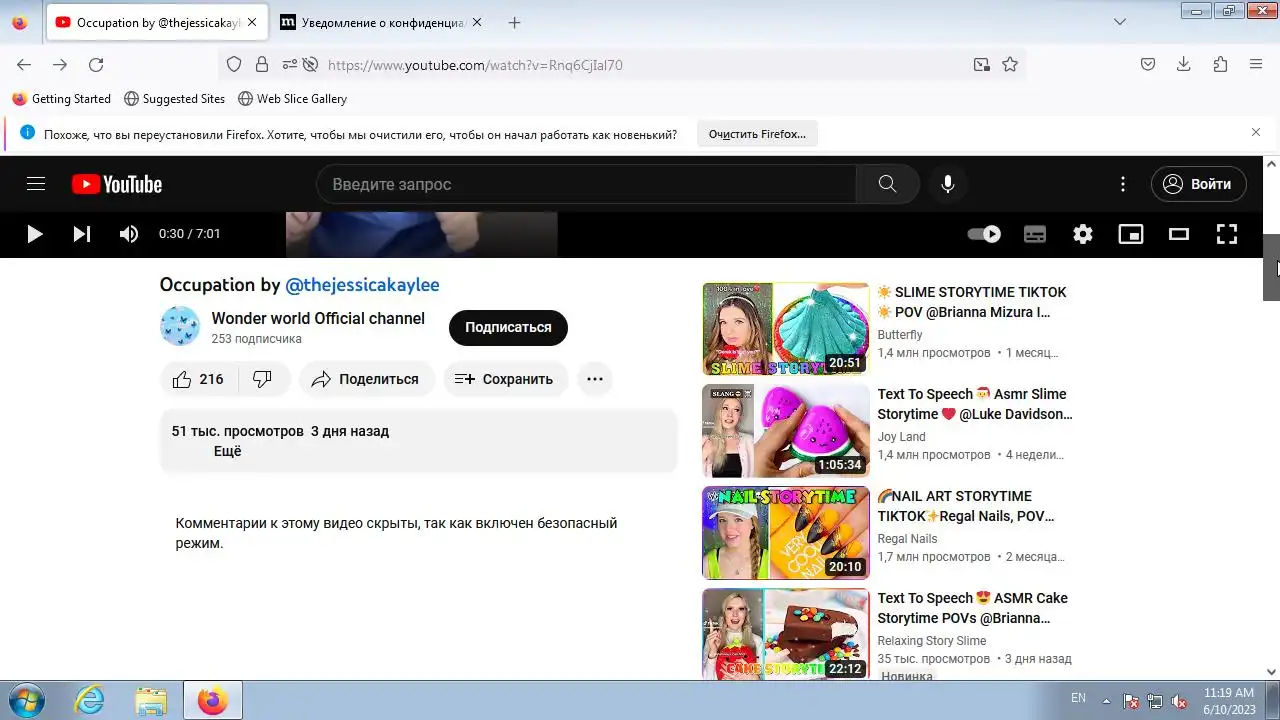
Task: Open YouTube settings three-dot menu
Action: click(x=1123, y=184)
